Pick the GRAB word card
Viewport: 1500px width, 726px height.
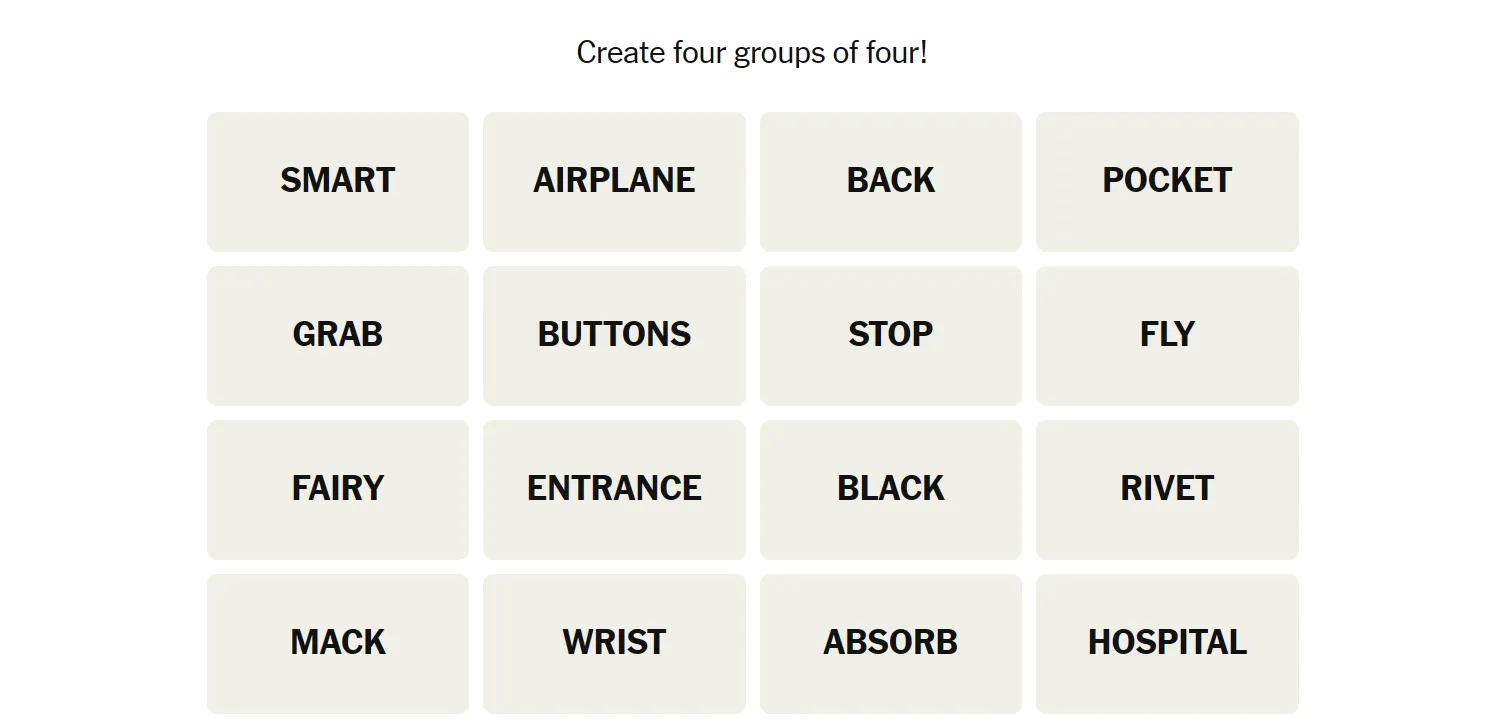click(x=338, y=335)
